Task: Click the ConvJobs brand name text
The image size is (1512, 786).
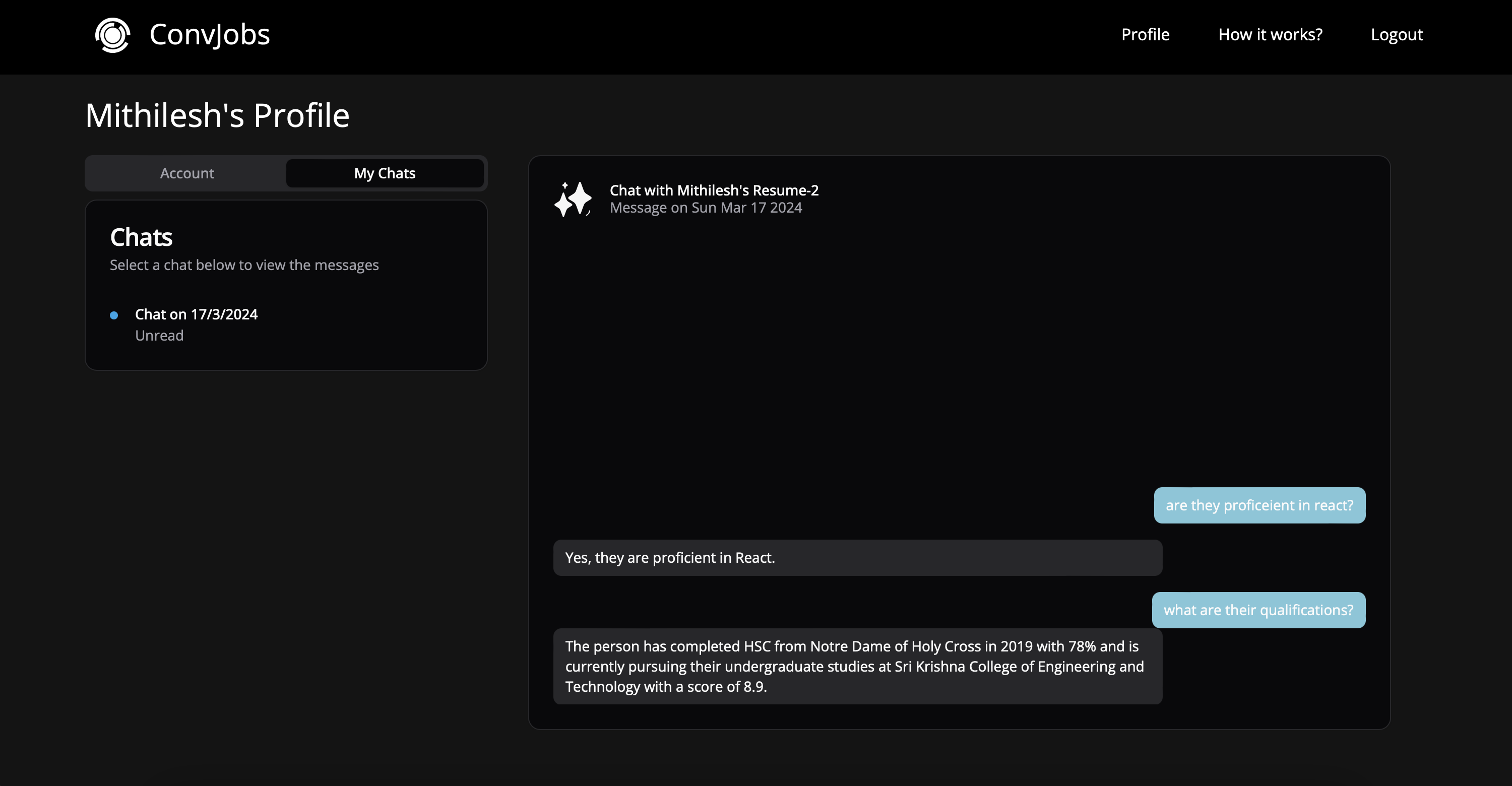Action: tap(210, 35)
